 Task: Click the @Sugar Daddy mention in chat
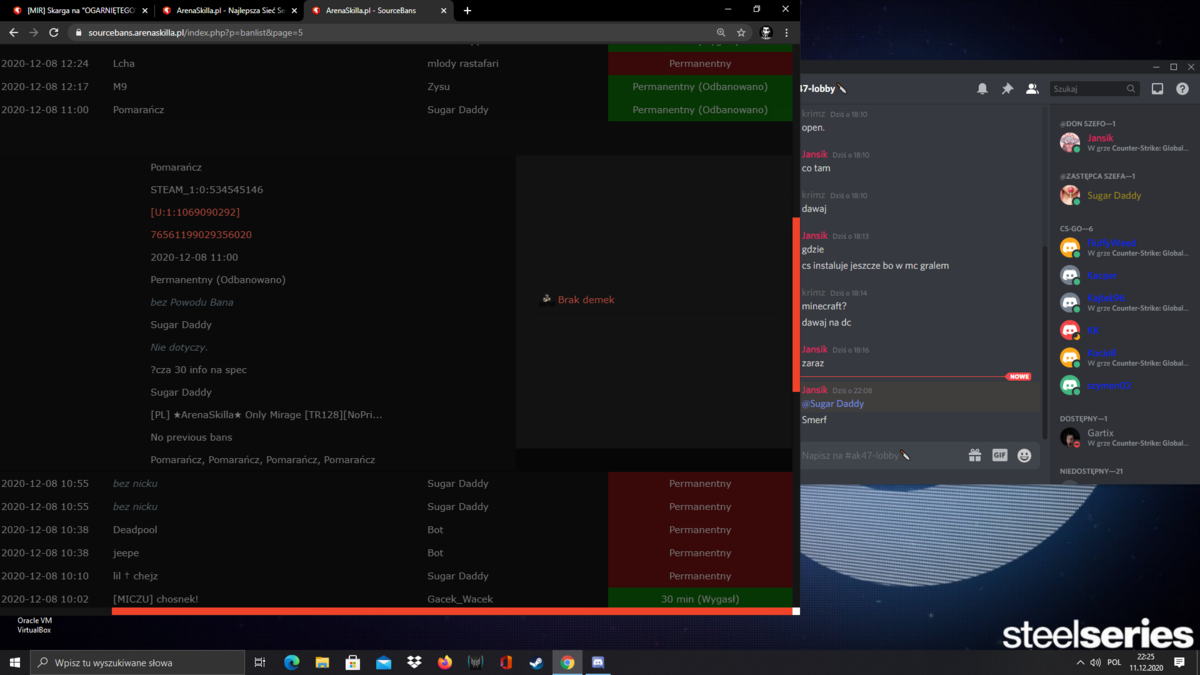[x=833, y=403]
